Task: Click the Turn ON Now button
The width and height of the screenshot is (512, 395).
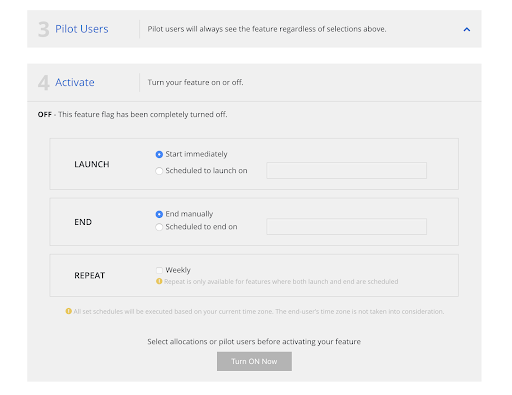Action: coord(254,361)
